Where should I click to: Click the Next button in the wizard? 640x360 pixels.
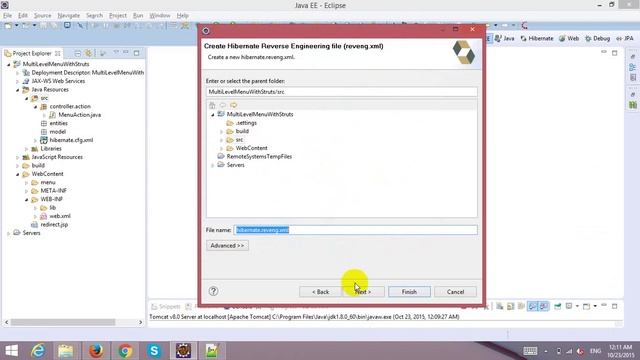(363, 292)
